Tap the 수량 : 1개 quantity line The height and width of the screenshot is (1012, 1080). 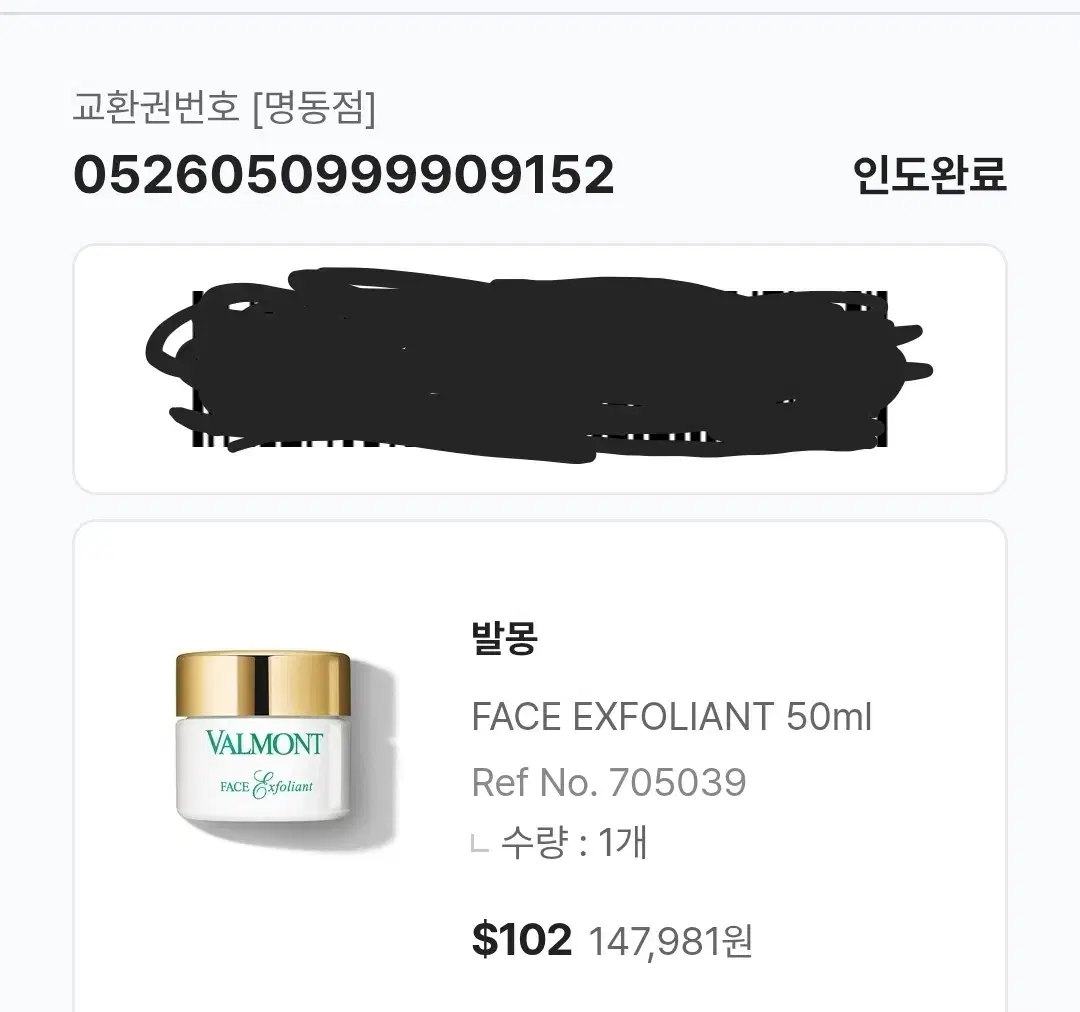point(574,842)
